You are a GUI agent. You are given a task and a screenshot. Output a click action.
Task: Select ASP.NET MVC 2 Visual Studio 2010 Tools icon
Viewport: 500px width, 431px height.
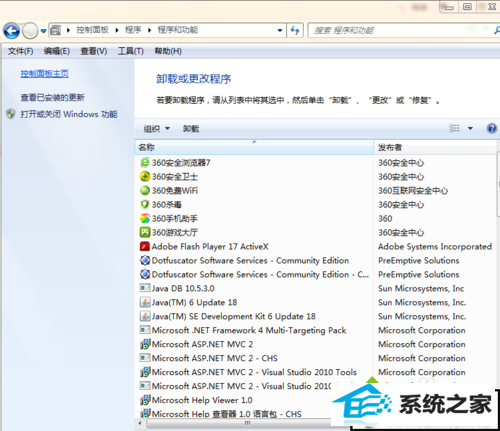click(x=145, y=372)
